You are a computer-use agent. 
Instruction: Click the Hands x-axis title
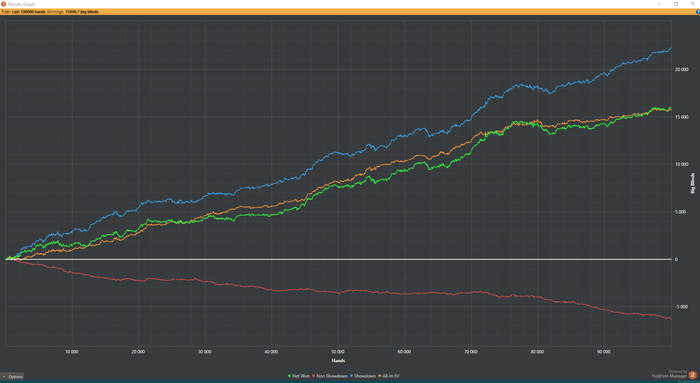point(338,360)
